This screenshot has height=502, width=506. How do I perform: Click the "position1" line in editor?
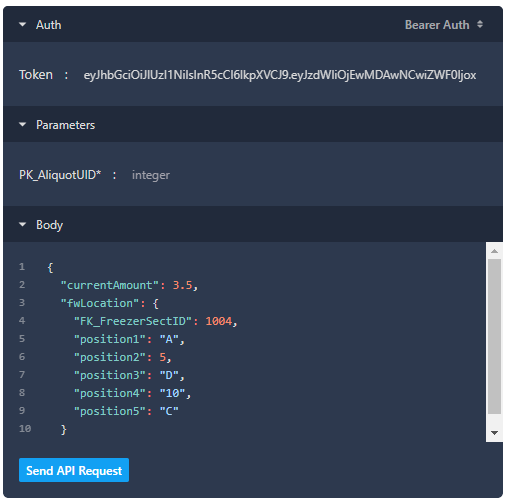click(x=129, y=339)
